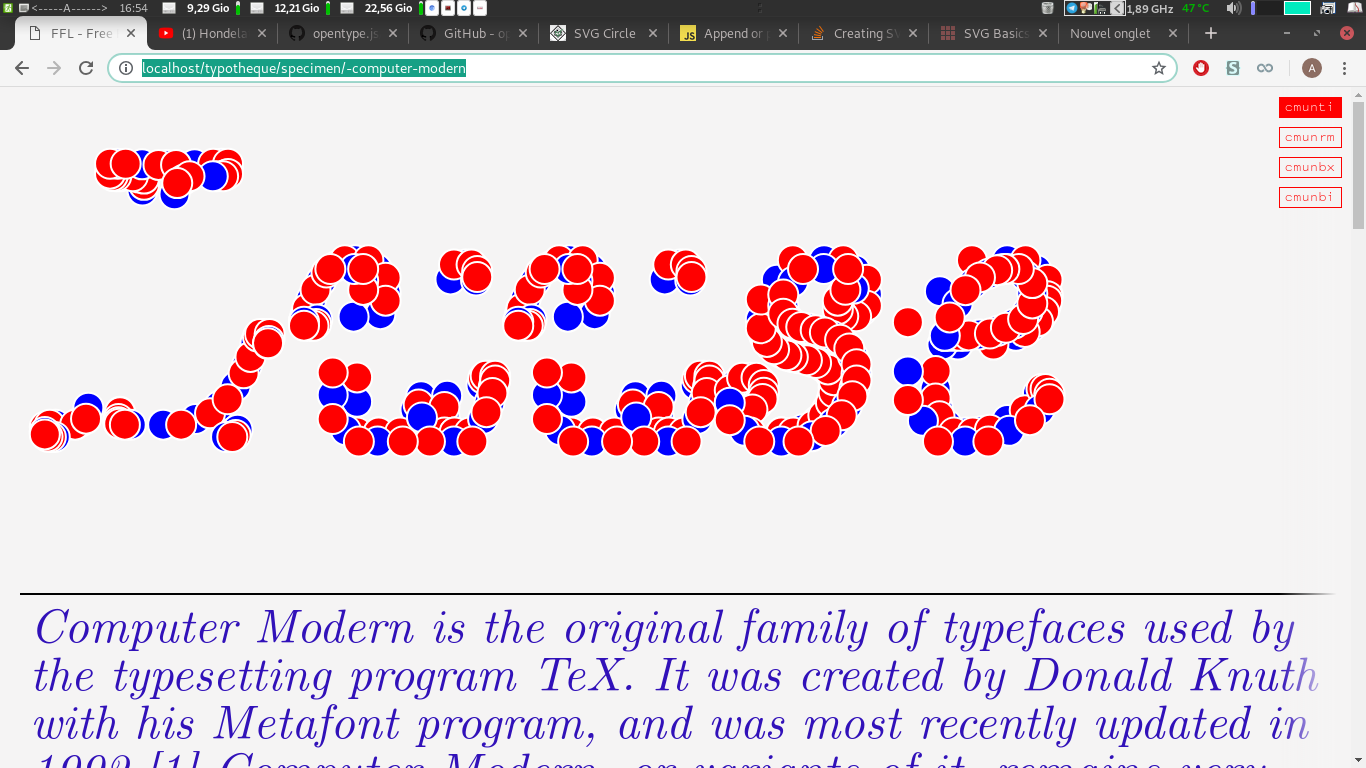The image size is (1366, 768).
Task: Adjust volume using the speaker icon
Action: tap(1233, 8)
